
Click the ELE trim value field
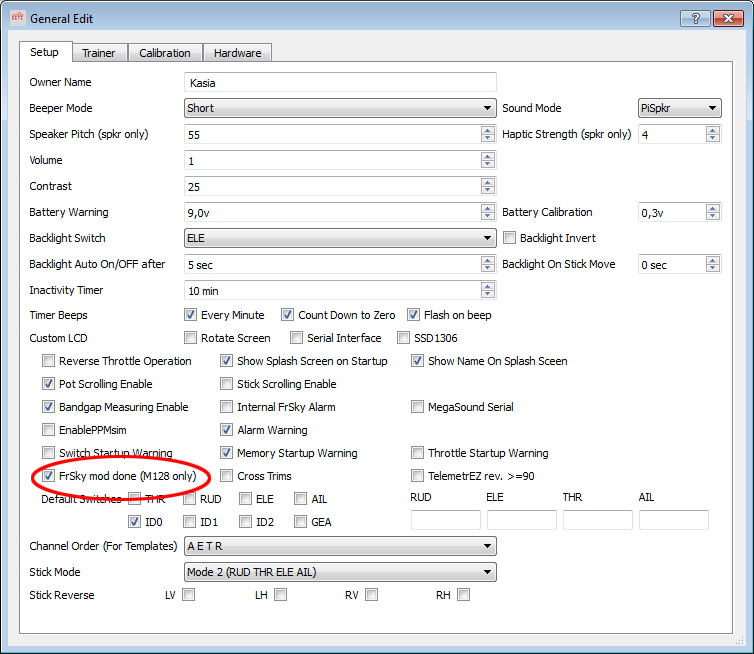click(522, 520)
